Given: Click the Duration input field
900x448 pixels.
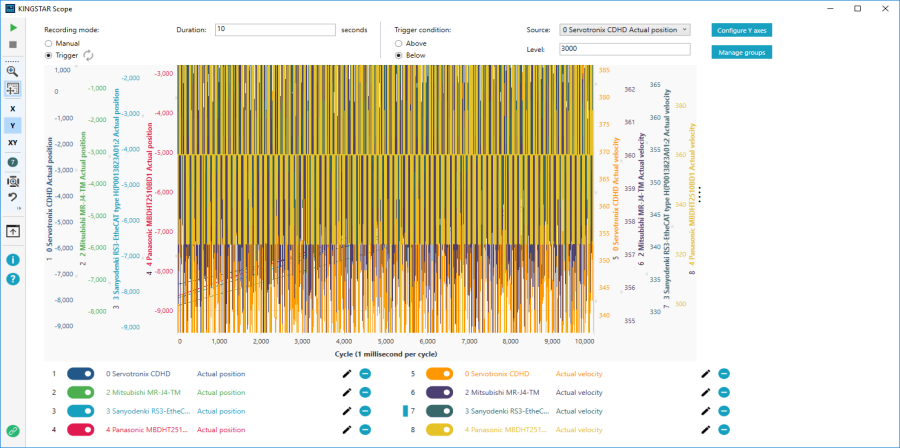Looking at the screenshot, I should coord(274,30).
